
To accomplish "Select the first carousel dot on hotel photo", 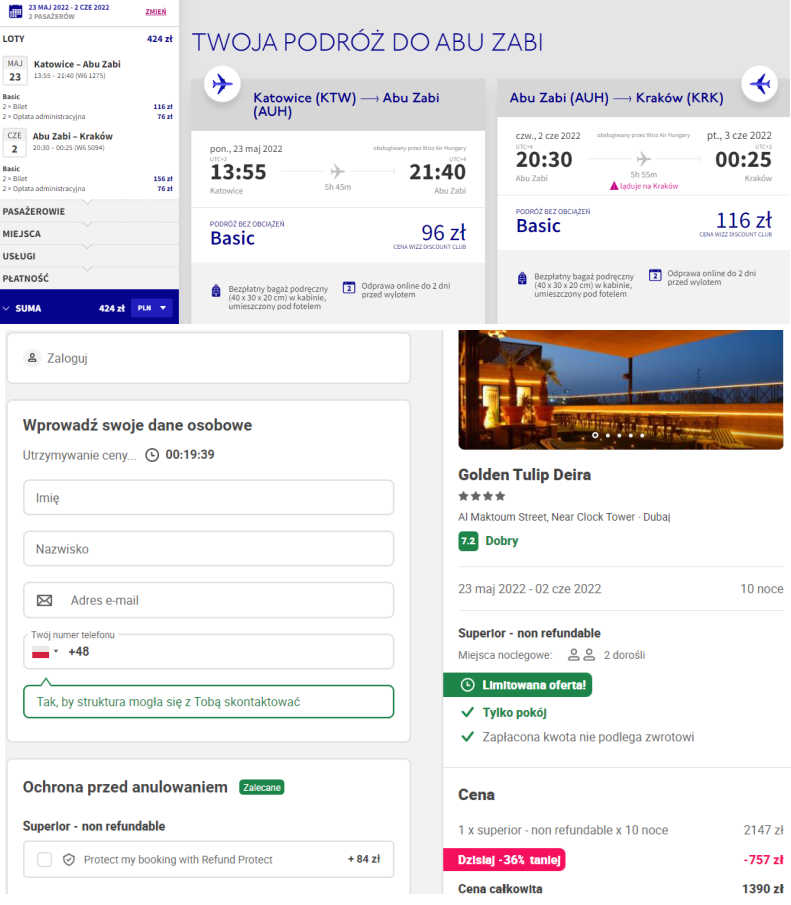I will click(595, 435).
